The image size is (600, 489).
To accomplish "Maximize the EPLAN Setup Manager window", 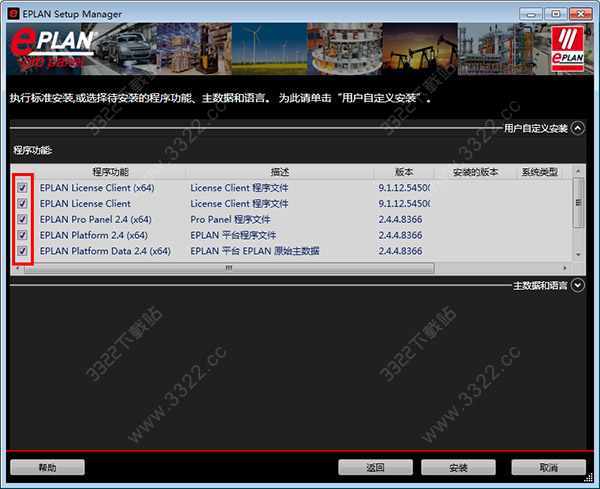I will (x=556, y=14).
